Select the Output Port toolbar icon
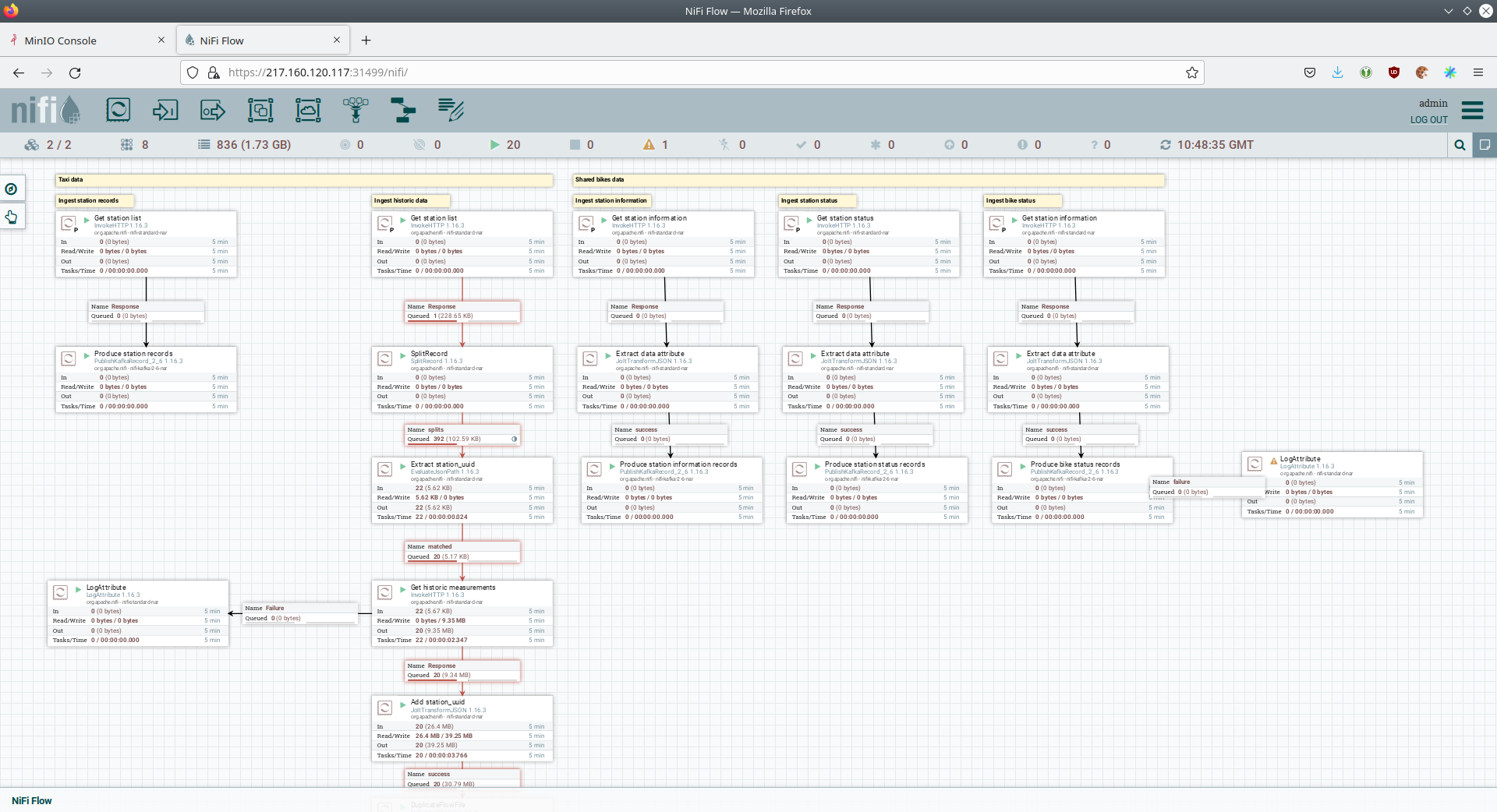Screen dimensions: 1497x812 tap(213, 110)
